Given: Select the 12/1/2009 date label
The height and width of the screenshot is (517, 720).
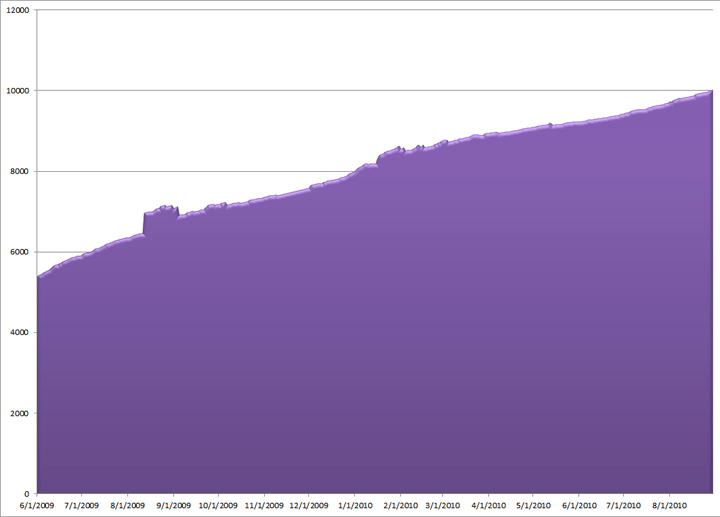Looking at the screenshot, I should 309,506.
